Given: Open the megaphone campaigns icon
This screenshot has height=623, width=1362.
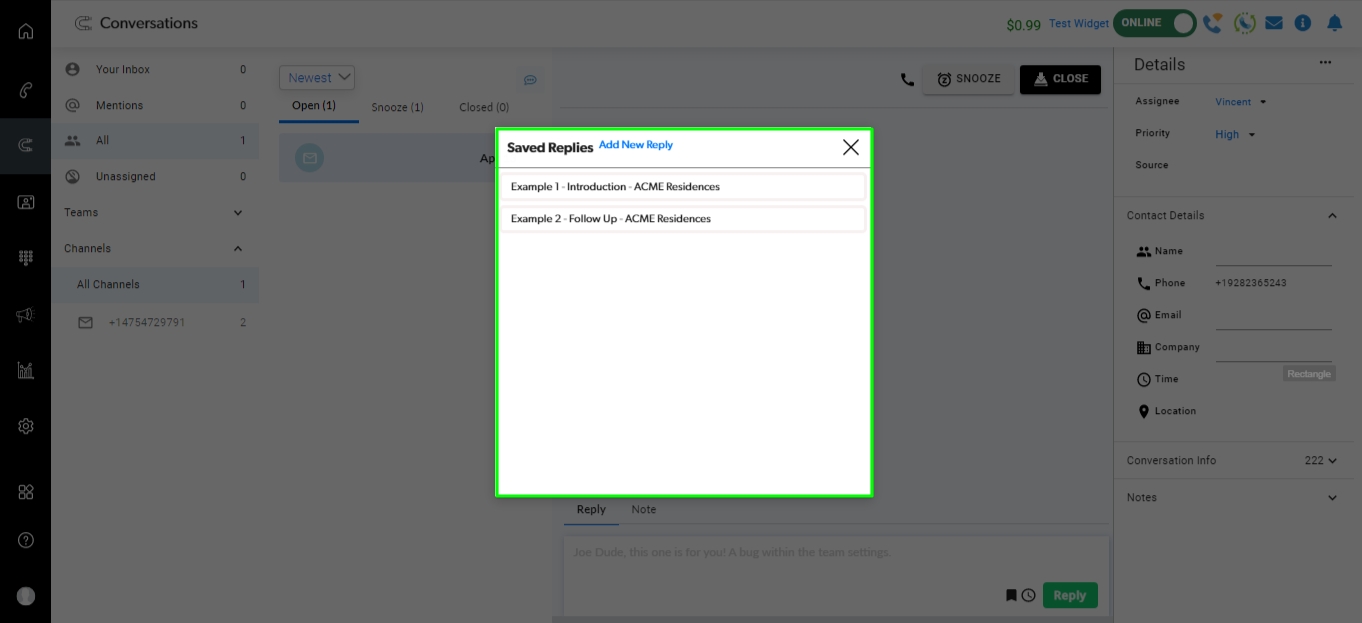Looking at the screenshot, I should (26, 315).
